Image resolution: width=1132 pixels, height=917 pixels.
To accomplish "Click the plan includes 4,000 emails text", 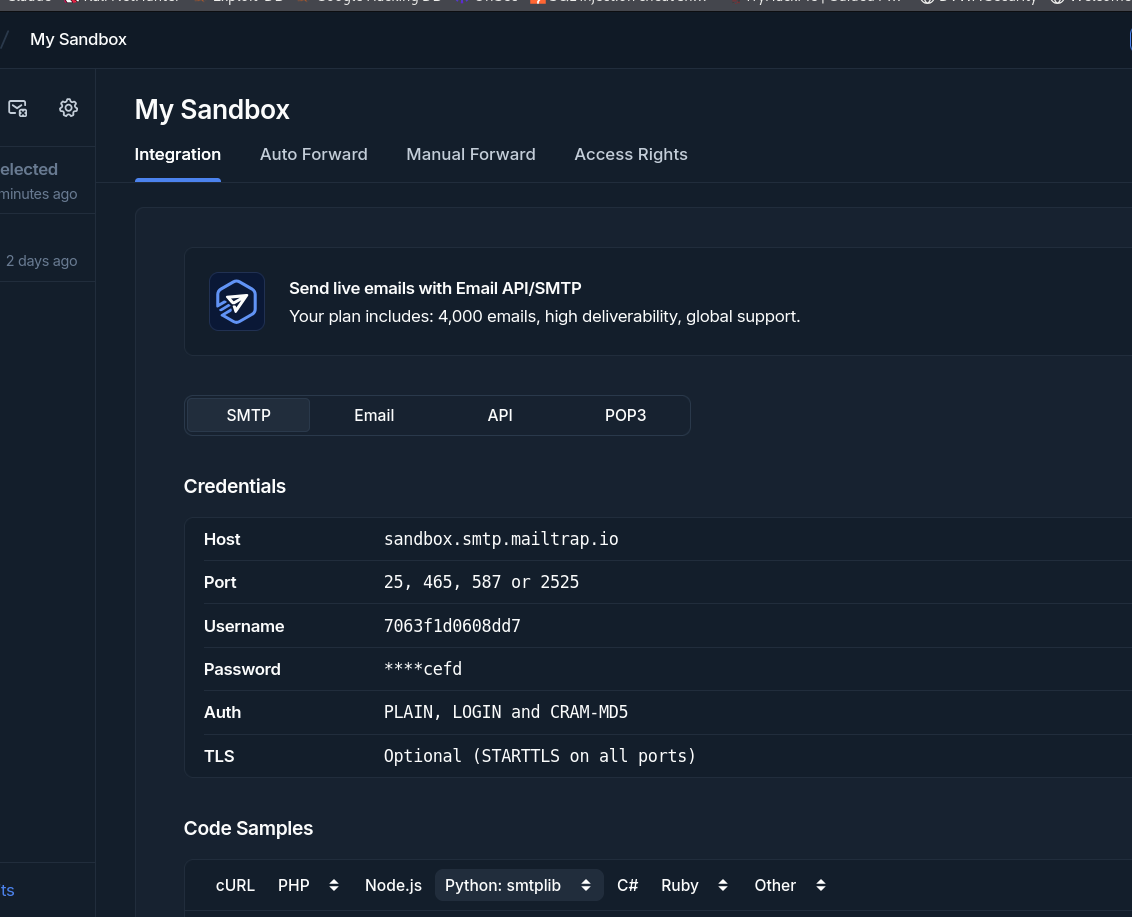I will coord(545,316).
